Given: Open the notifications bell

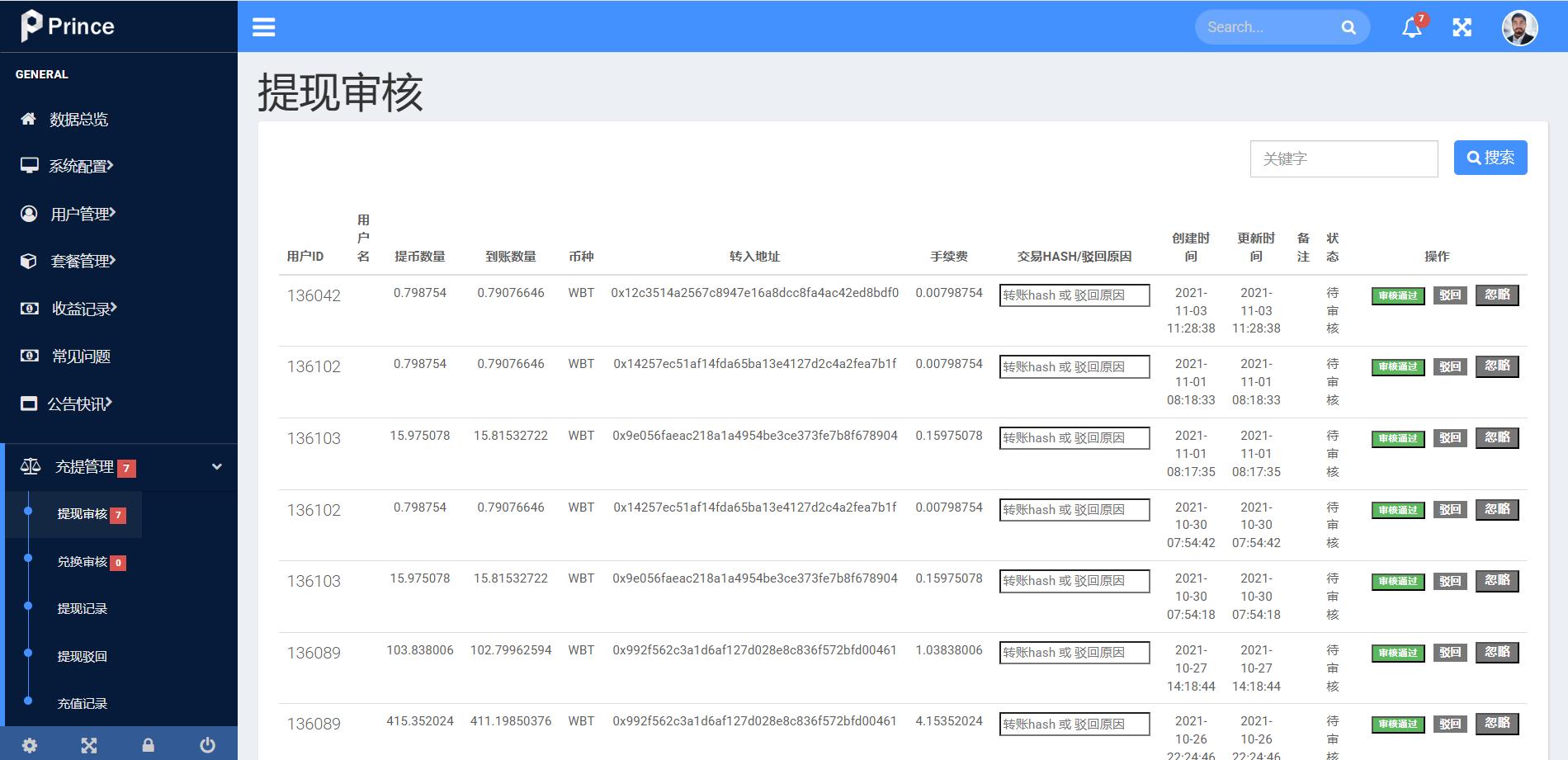Looking at the screenshot, I should 1411,28.
